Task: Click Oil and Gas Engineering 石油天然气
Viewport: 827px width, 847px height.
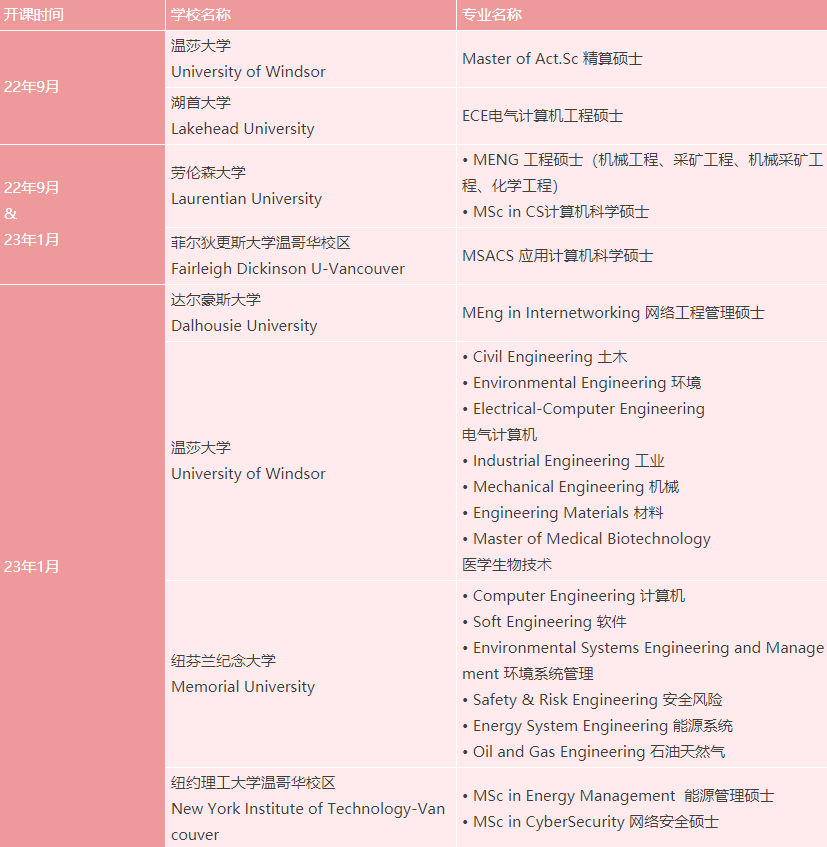Action: (598, 752)
